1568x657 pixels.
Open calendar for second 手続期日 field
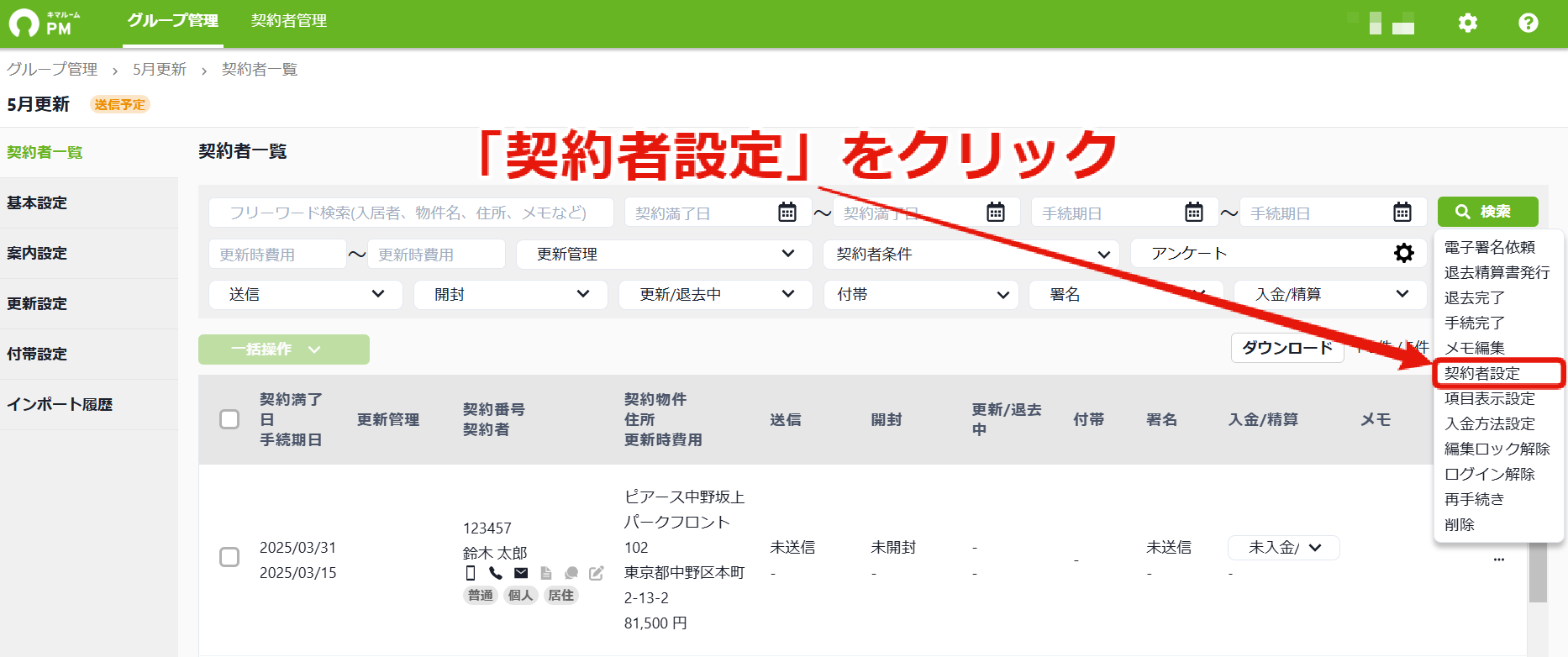click(1402, 212)
